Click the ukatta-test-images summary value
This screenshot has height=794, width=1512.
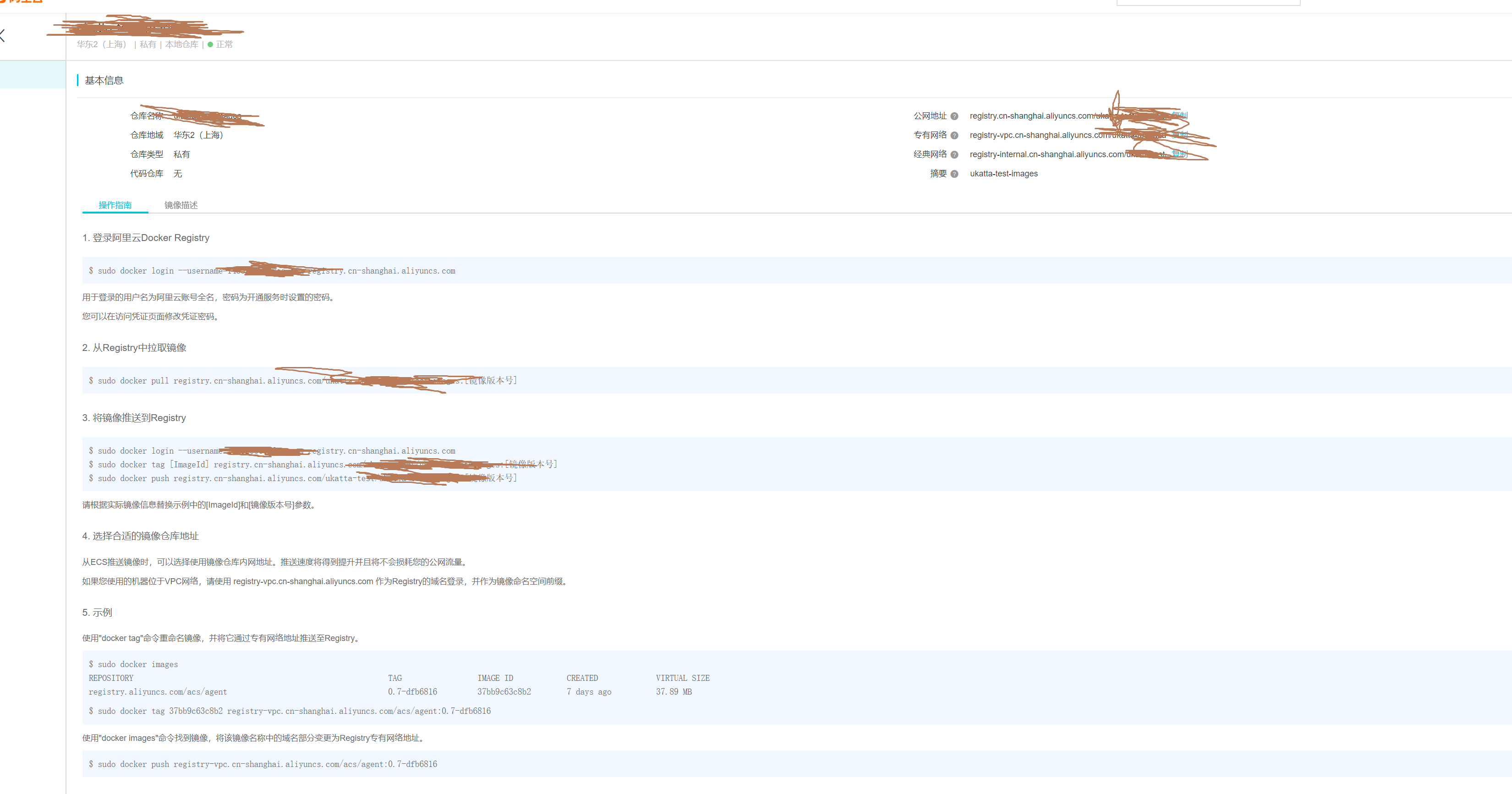(1004, 174)
